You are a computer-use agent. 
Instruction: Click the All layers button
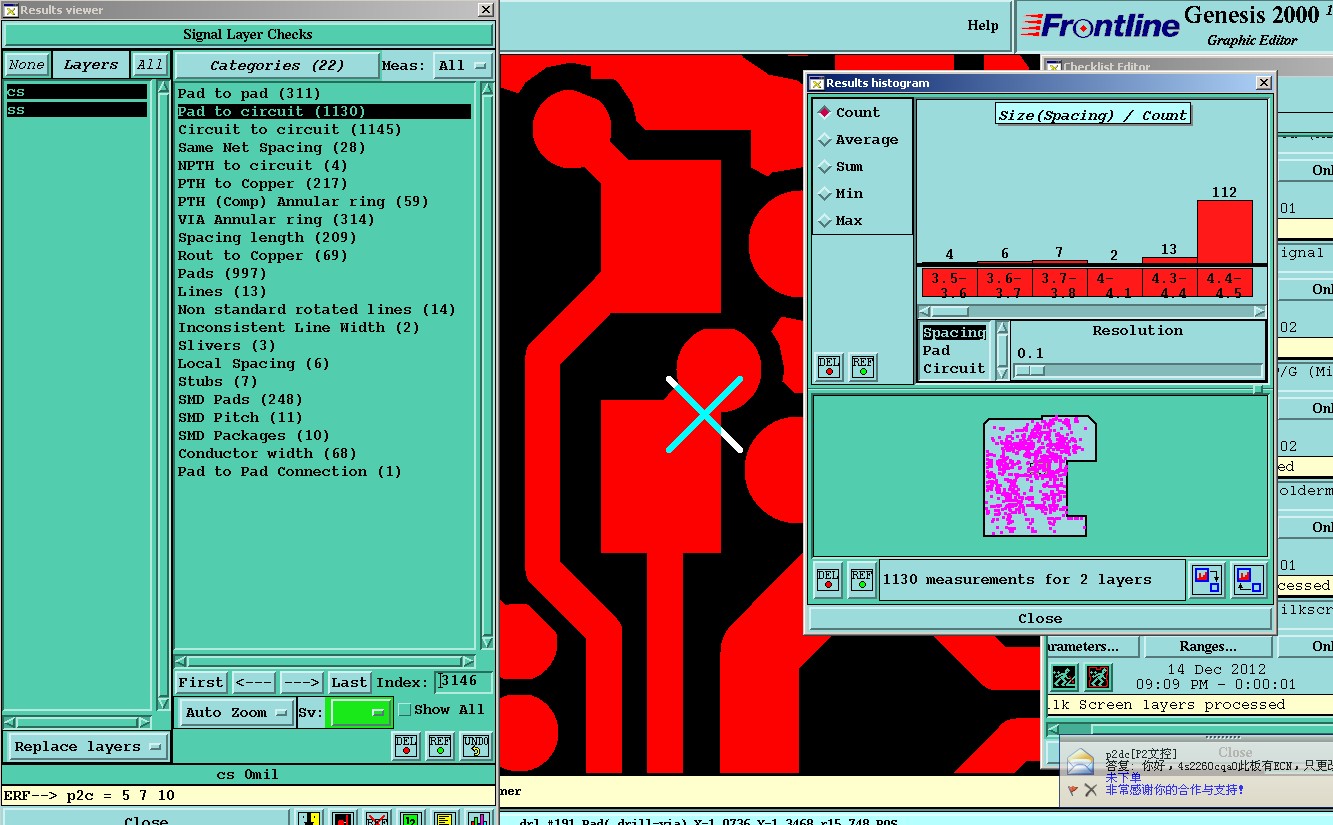click(x=150, y=65)
